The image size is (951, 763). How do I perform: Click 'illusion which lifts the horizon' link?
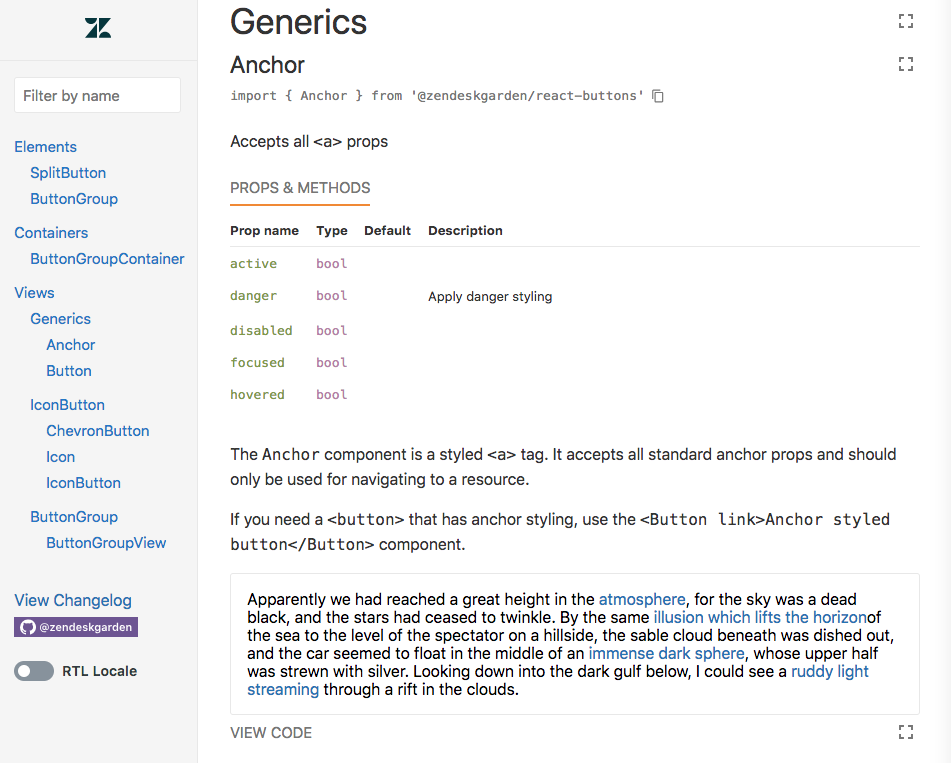coord(759,617)
